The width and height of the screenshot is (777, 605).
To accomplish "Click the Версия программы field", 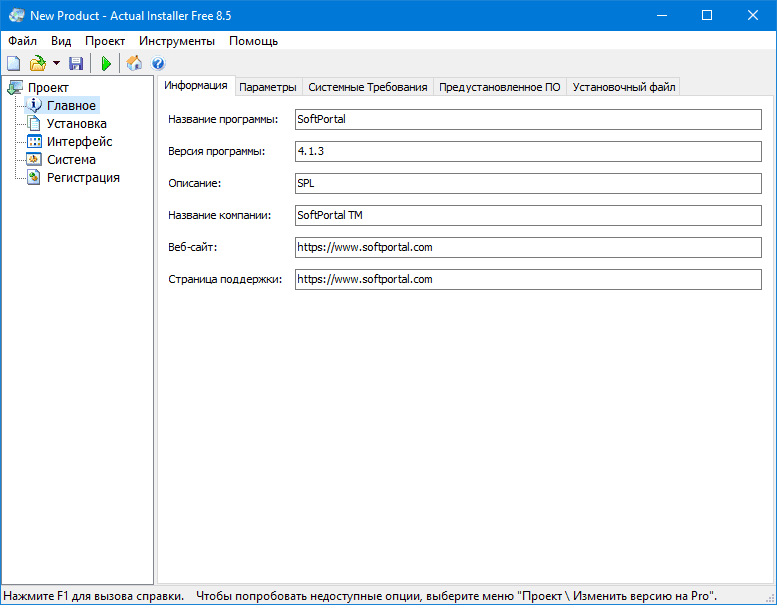I will tap(528, 151).
